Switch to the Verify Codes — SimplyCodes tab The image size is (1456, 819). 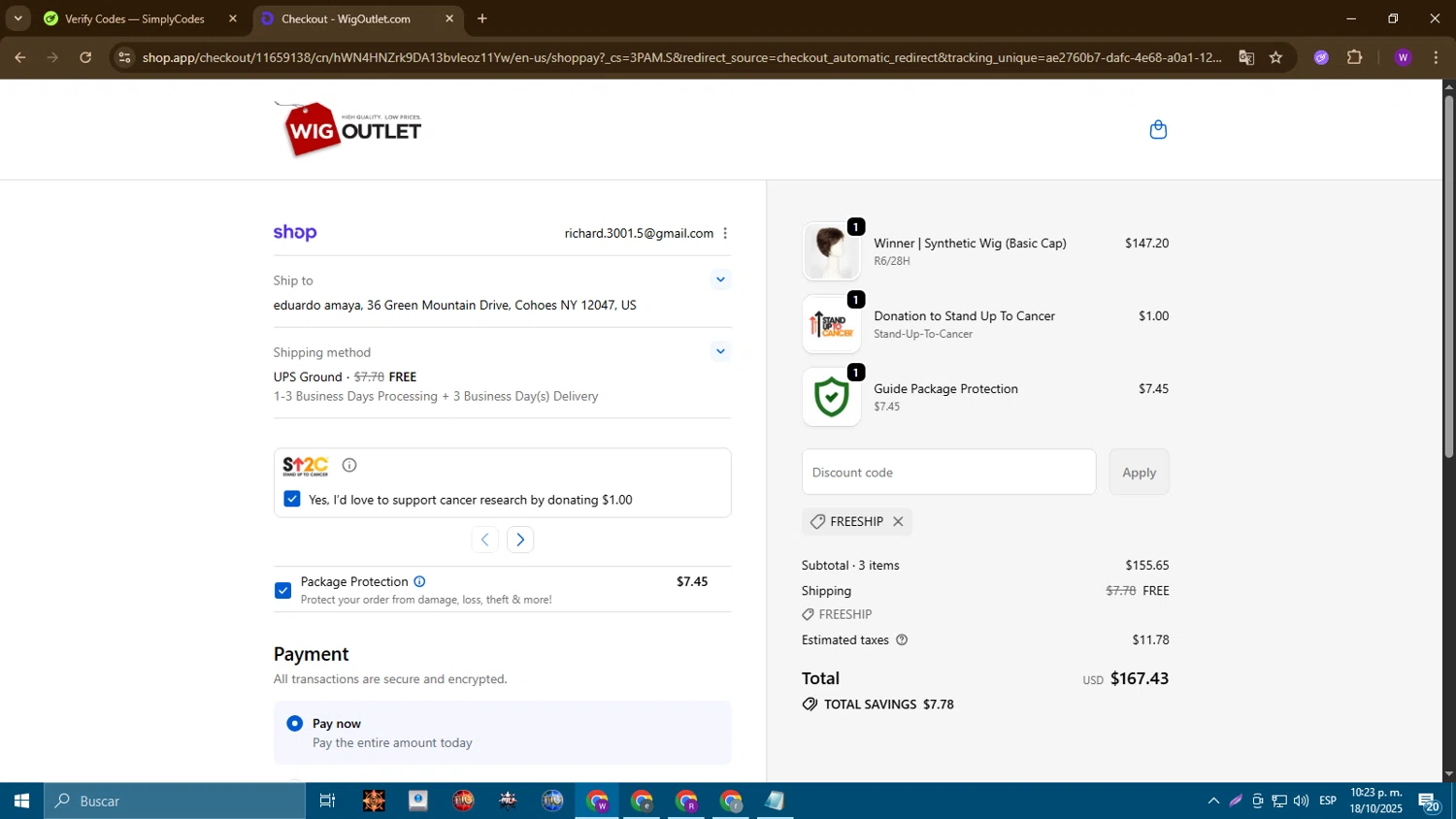pyautogui.click(x=140, y=18)
